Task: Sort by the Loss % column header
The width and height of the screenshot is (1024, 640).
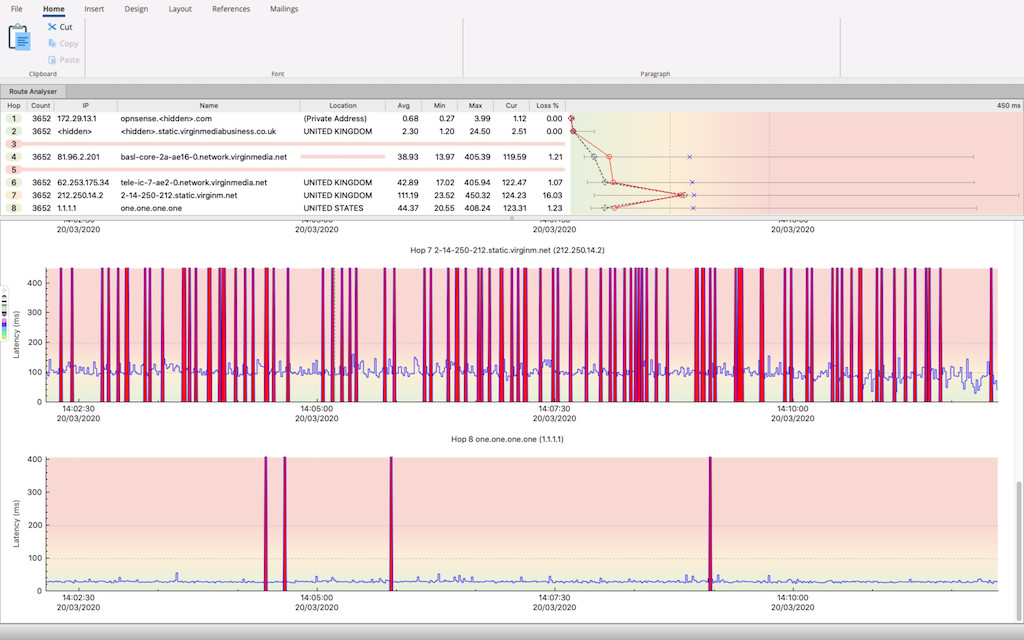Action: 547,105
